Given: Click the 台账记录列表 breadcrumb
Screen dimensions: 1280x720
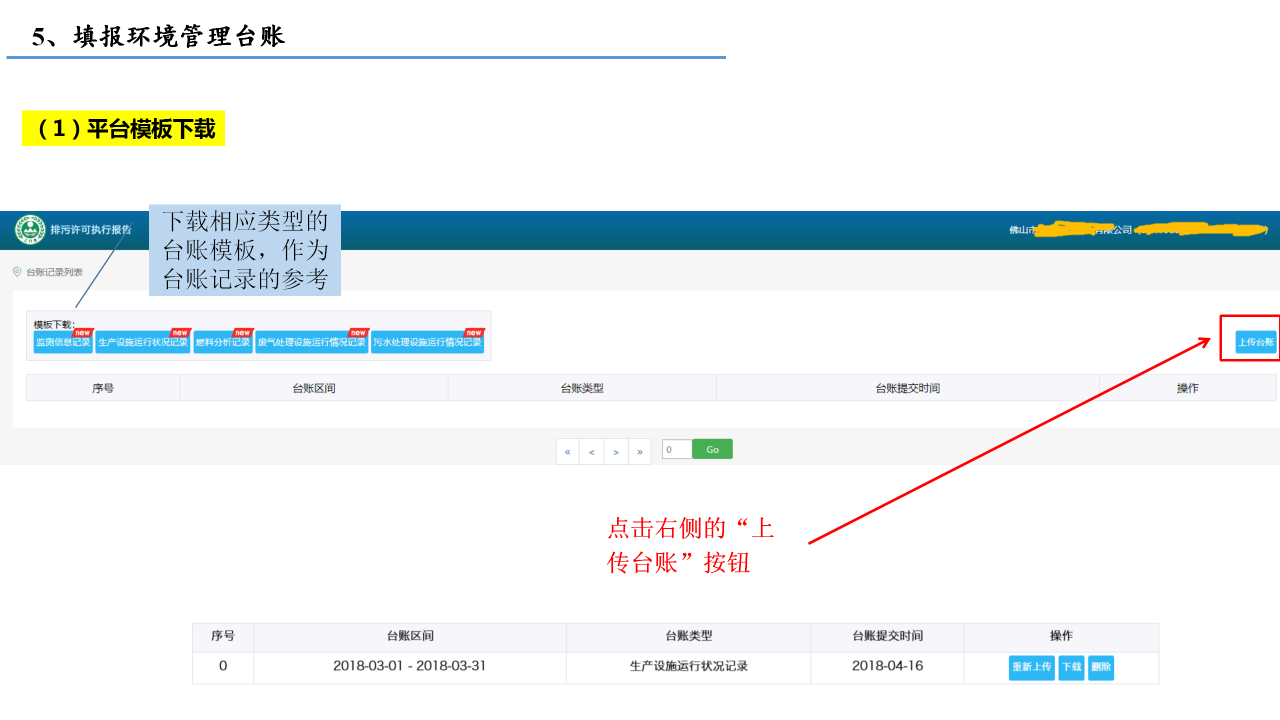Looking at the screenshot, I should click(54, 272).
